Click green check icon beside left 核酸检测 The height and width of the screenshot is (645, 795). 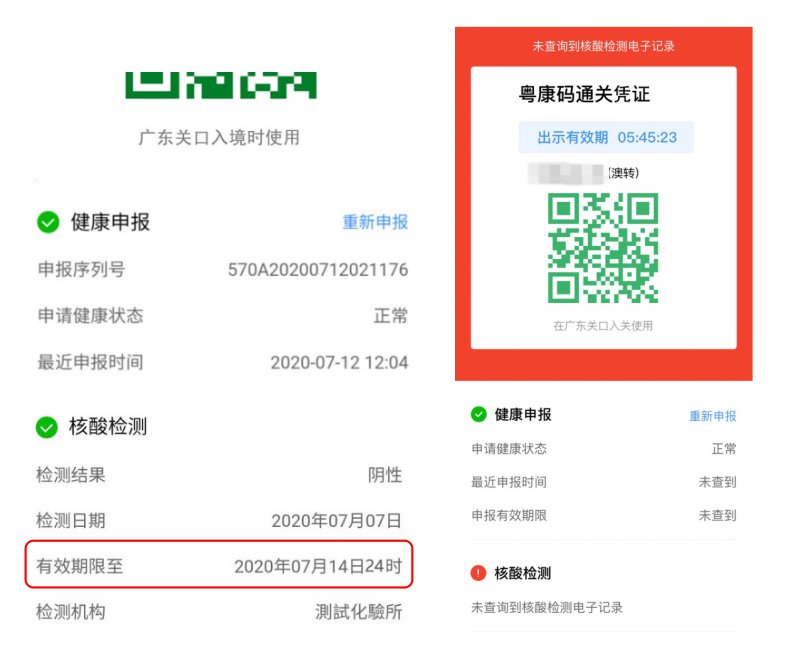point(47,427)
